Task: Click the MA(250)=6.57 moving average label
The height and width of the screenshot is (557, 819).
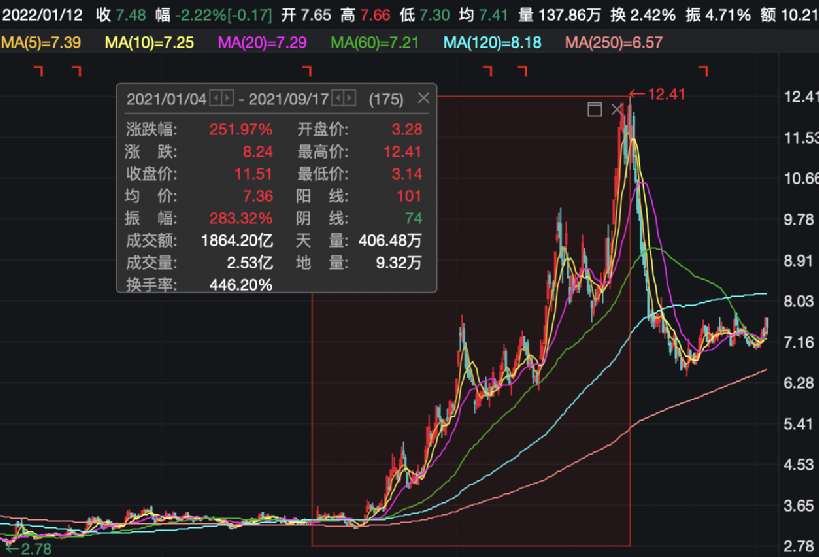Action: point(614,42)
